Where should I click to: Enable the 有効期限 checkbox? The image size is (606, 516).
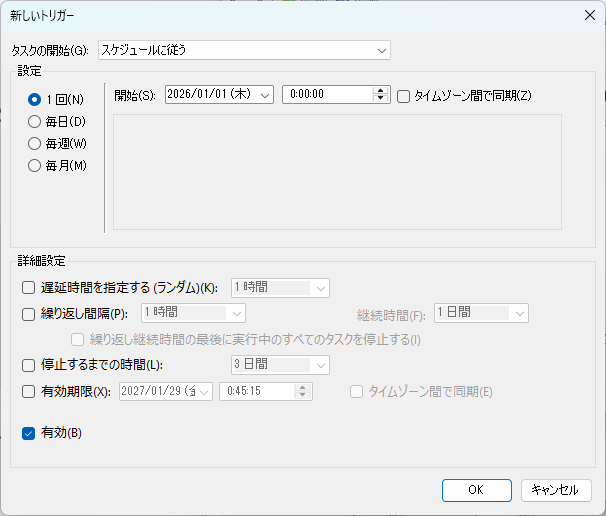pyautogui.click(x=28, y=392)
